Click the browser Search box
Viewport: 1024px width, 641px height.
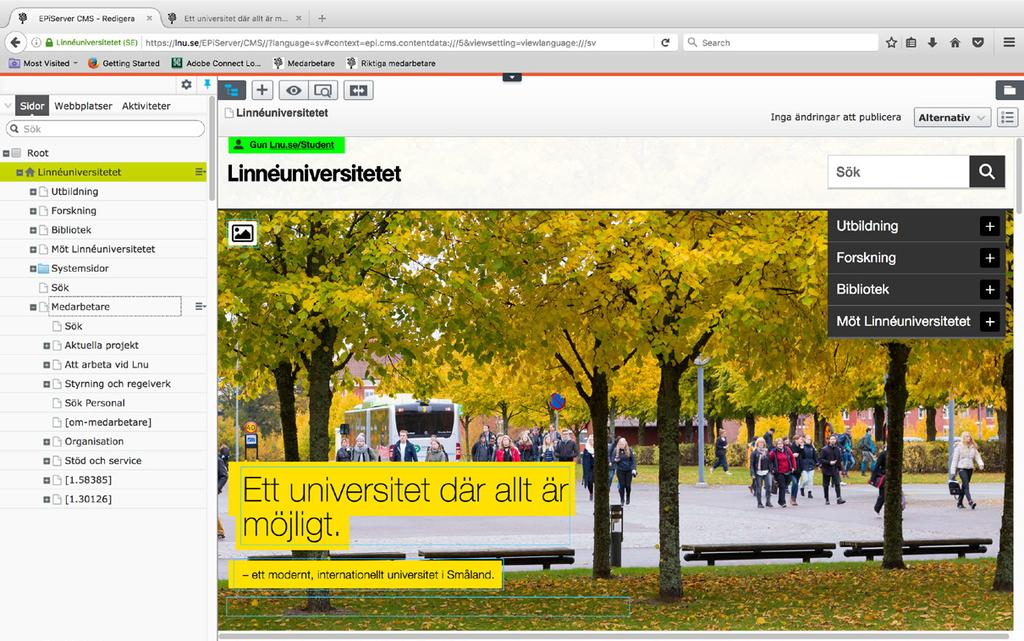pos(780,42)
